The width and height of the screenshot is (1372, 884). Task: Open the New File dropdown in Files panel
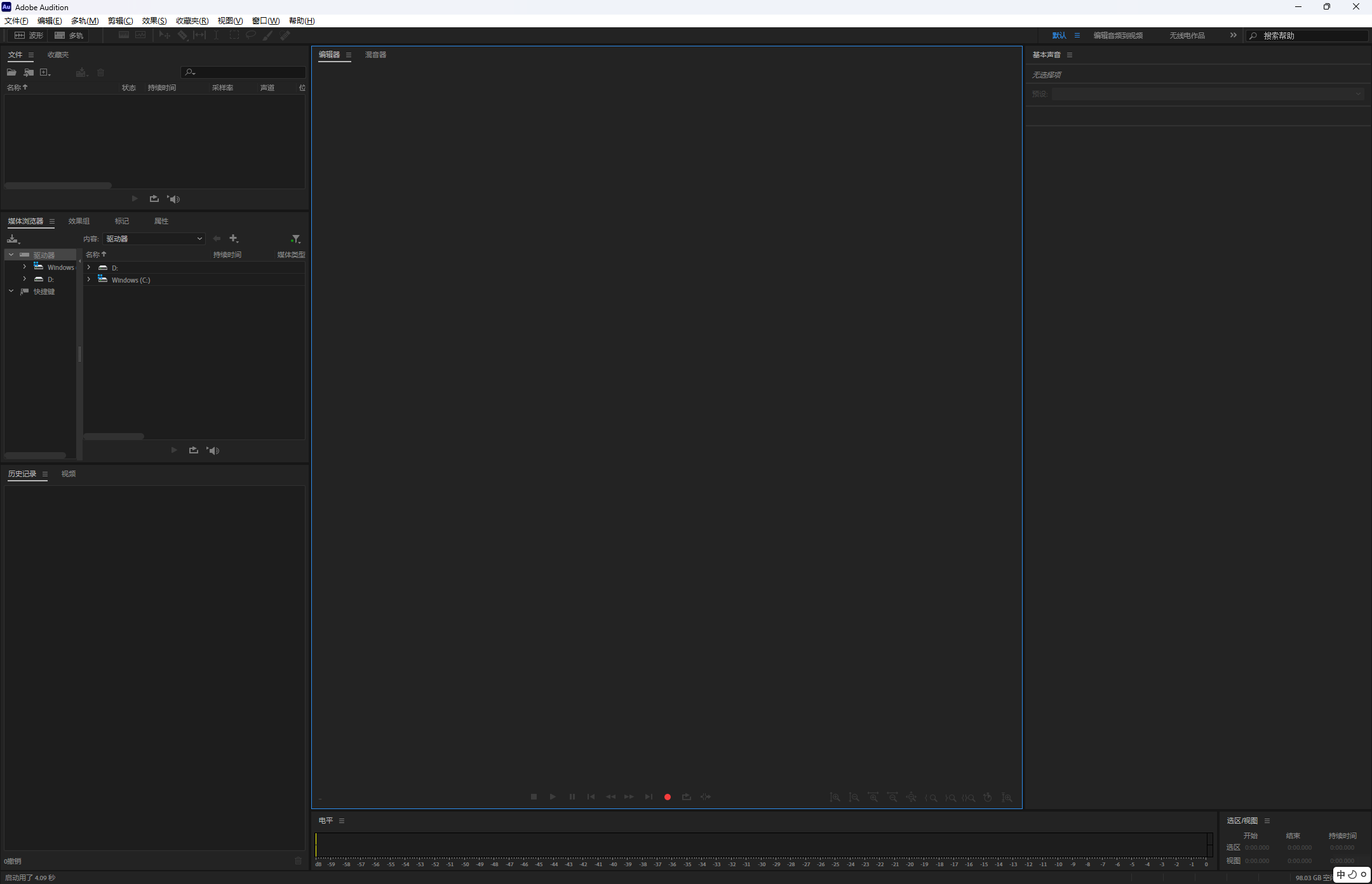pyautogui.click(x=46, y=72)
